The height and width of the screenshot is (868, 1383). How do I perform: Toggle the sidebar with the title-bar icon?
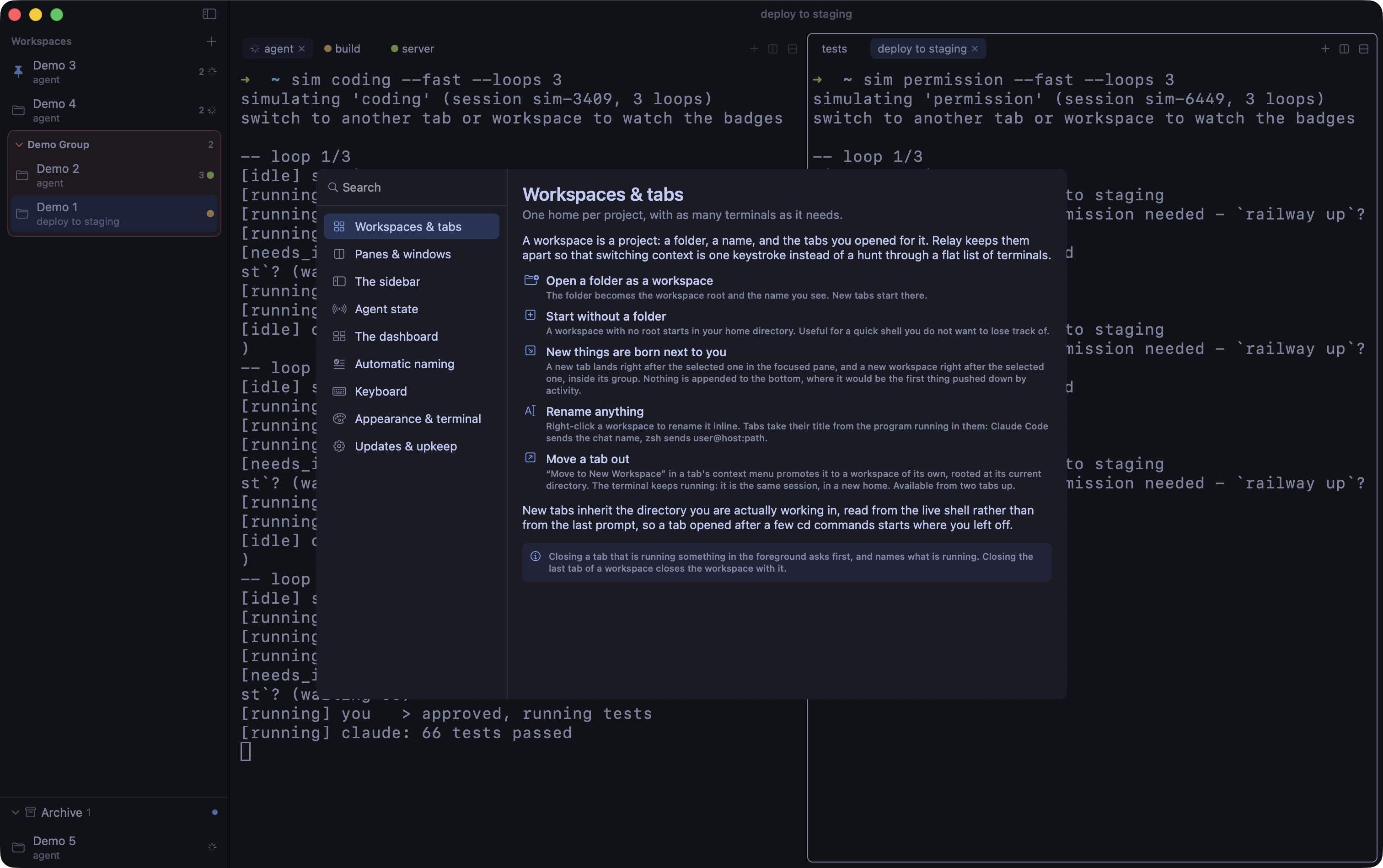pos(209,14)
